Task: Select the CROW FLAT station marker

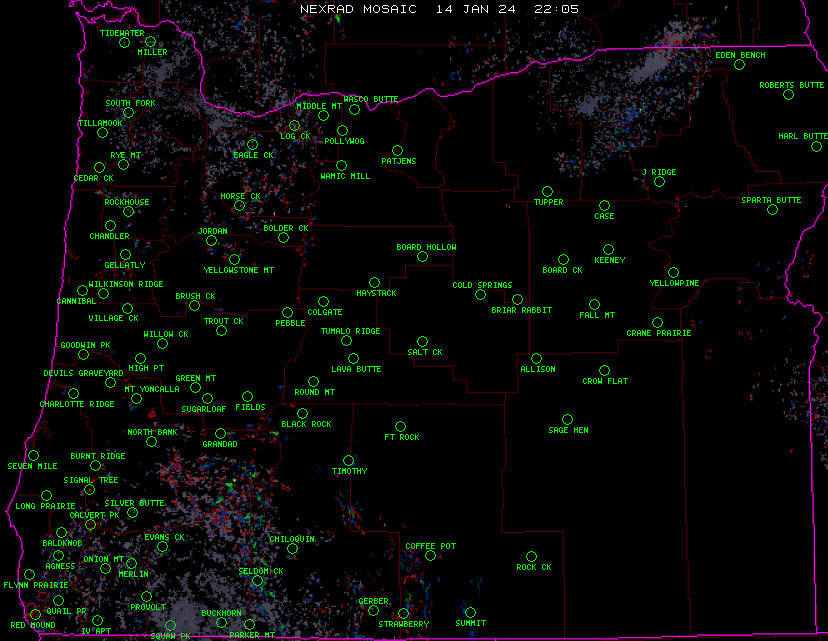Action: [604, 371]
